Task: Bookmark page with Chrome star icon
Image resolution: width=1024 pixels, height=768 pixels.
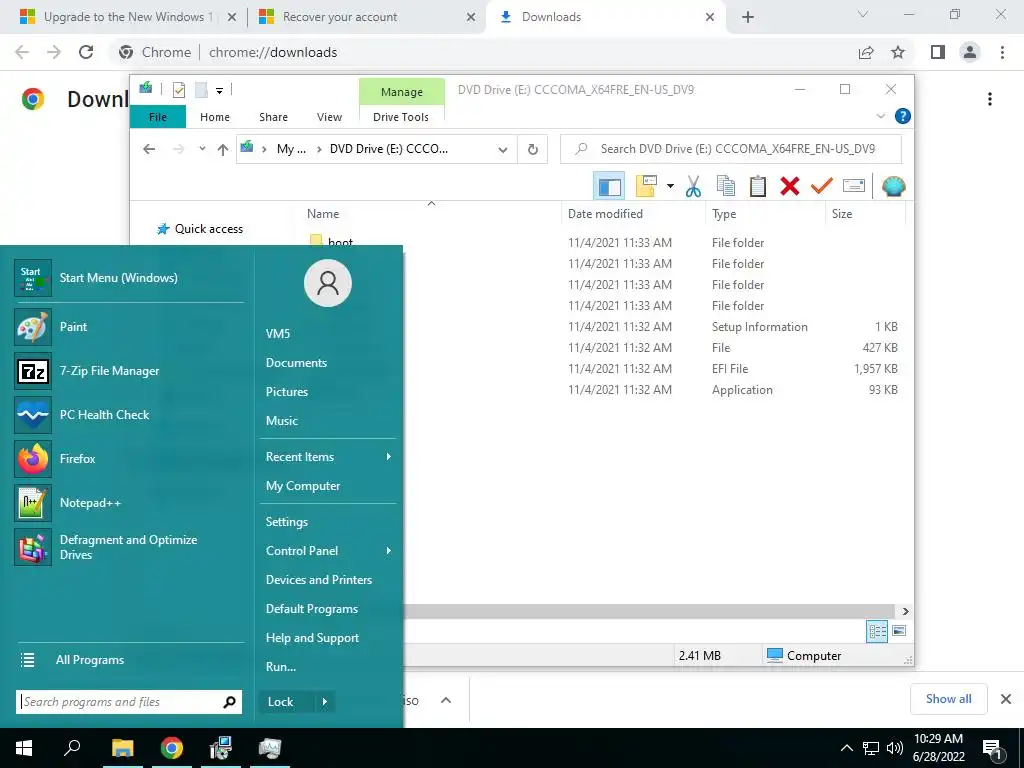Action: [898, 52]
